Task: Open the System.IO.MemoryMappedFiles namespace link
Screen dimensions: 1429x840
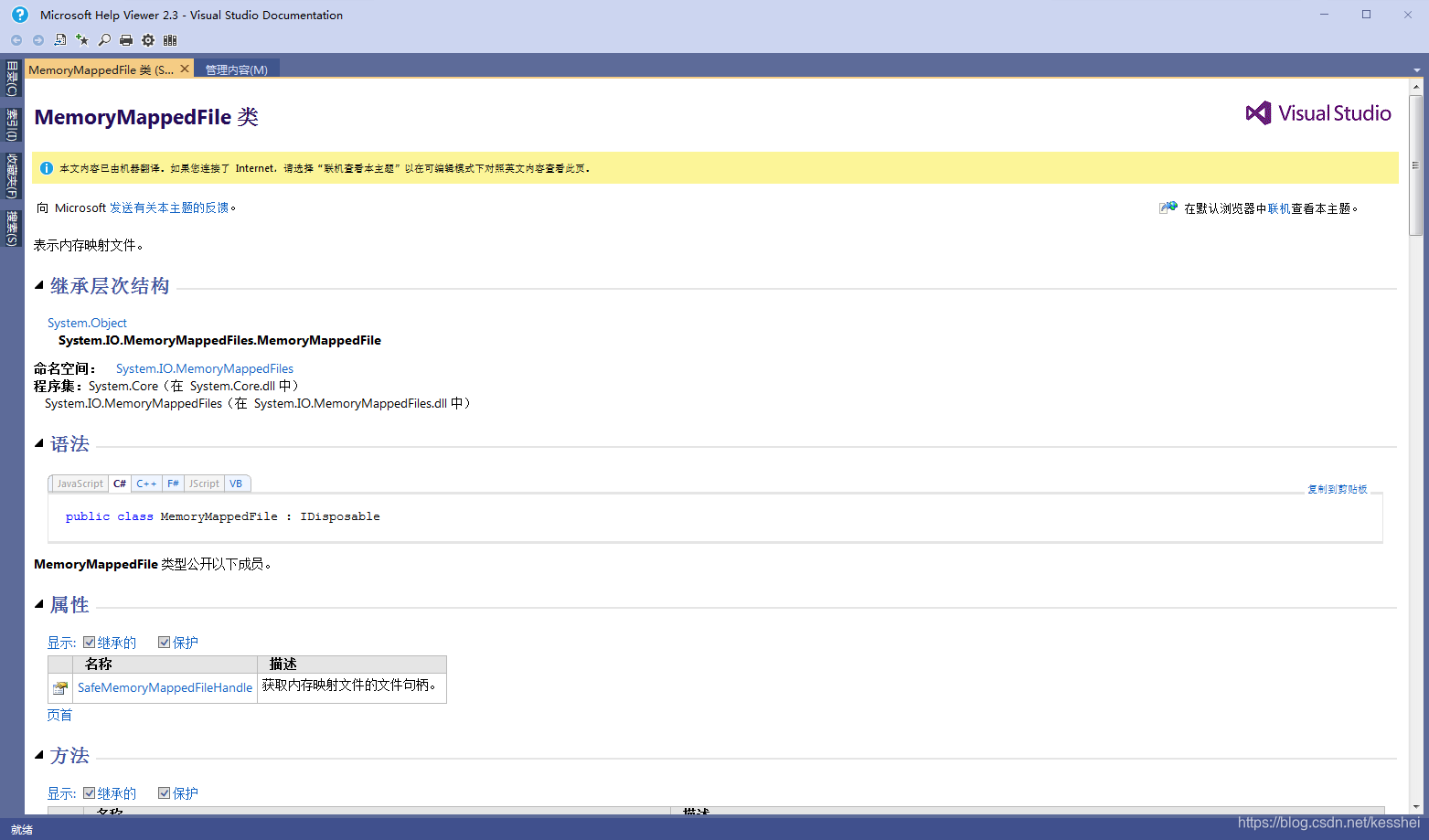Action: 205,368
